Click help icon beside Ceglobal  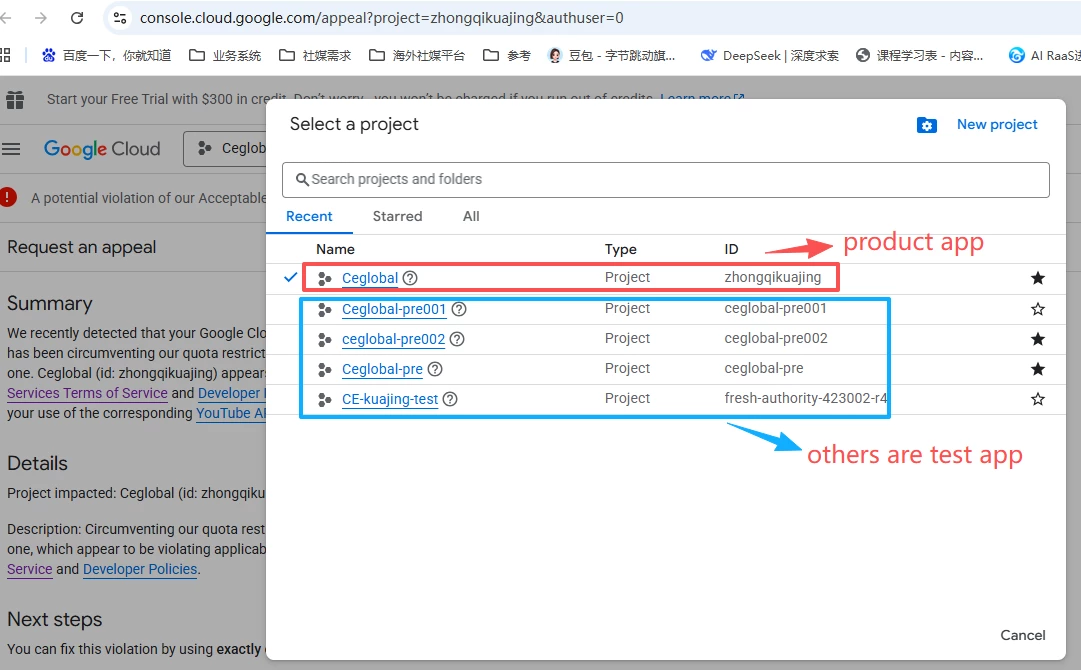click(x=410, y=278)
